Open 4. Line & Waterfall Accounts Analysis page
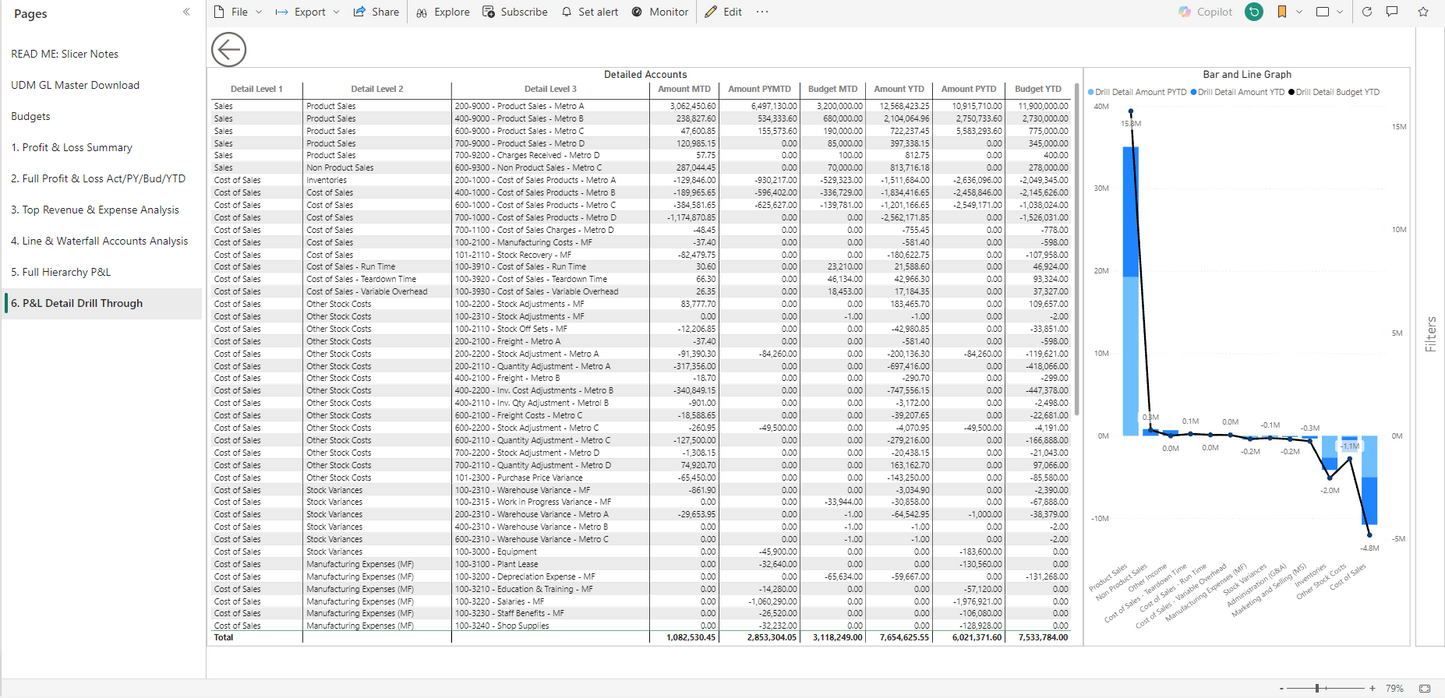 pos(101,241)
